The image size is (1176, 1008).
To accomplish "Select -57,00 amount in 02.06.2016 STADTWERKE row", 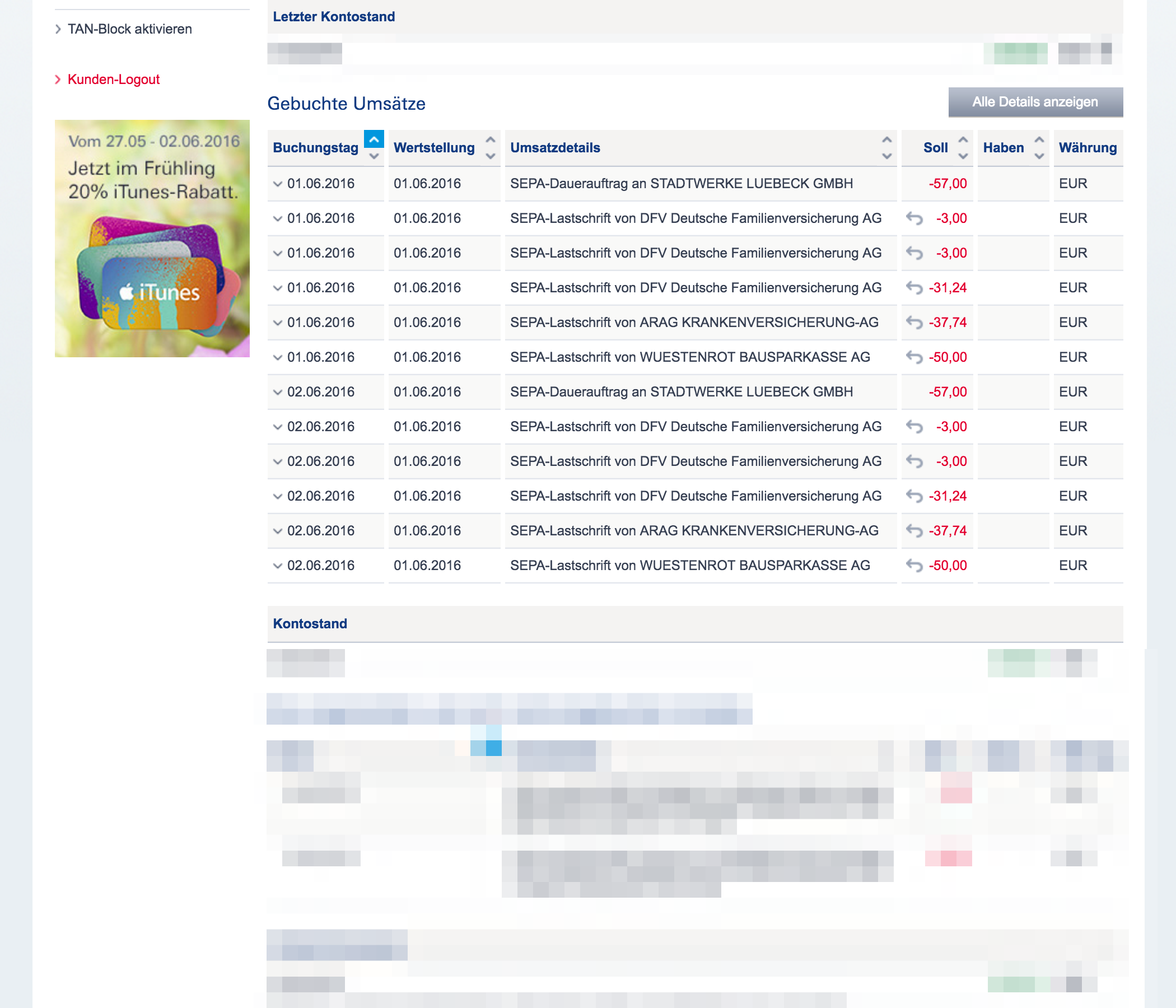I will click(948, 392).
